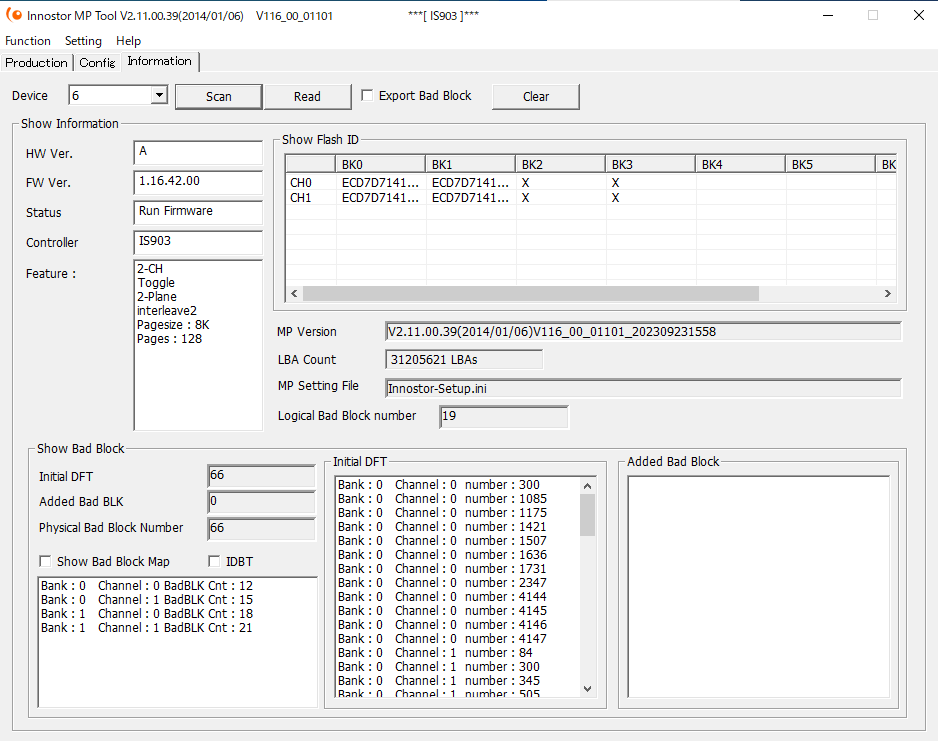Select BadBLK Cnt 21 line
The width and height of the screenshot is (938, 741).
(147, 628)
